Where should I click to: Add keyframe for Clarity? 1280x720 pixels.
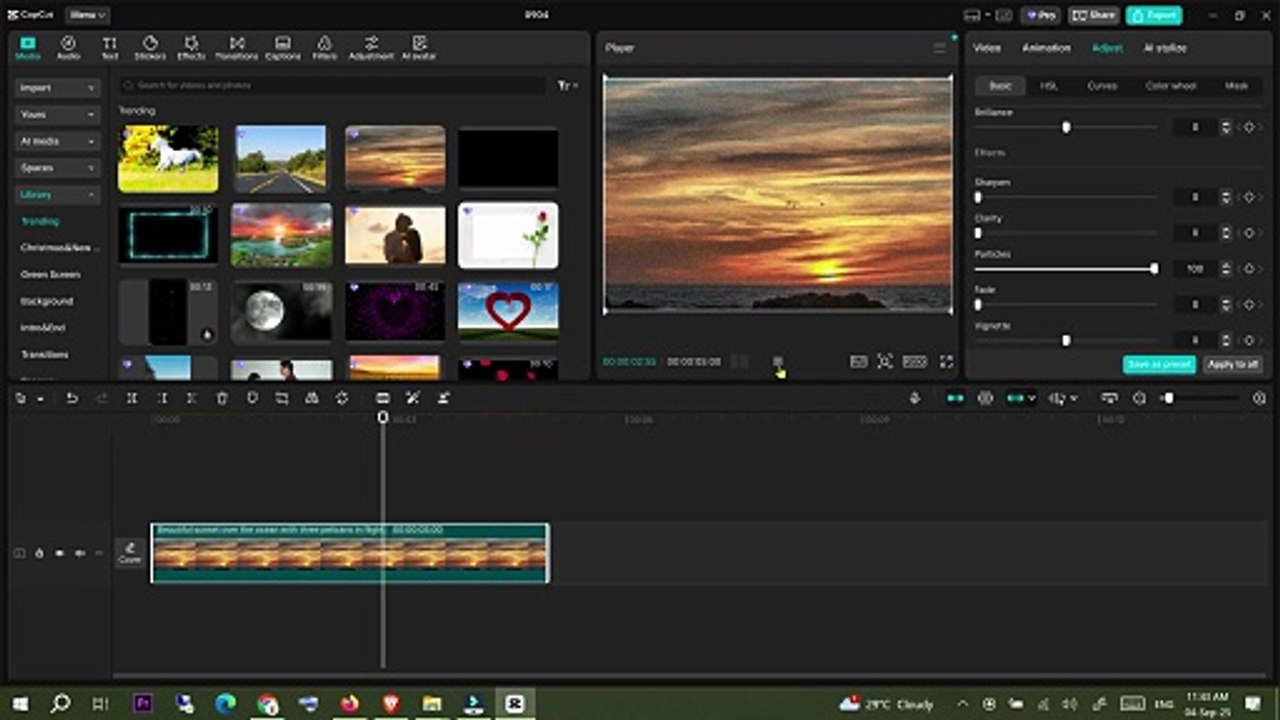(1248, 233)
